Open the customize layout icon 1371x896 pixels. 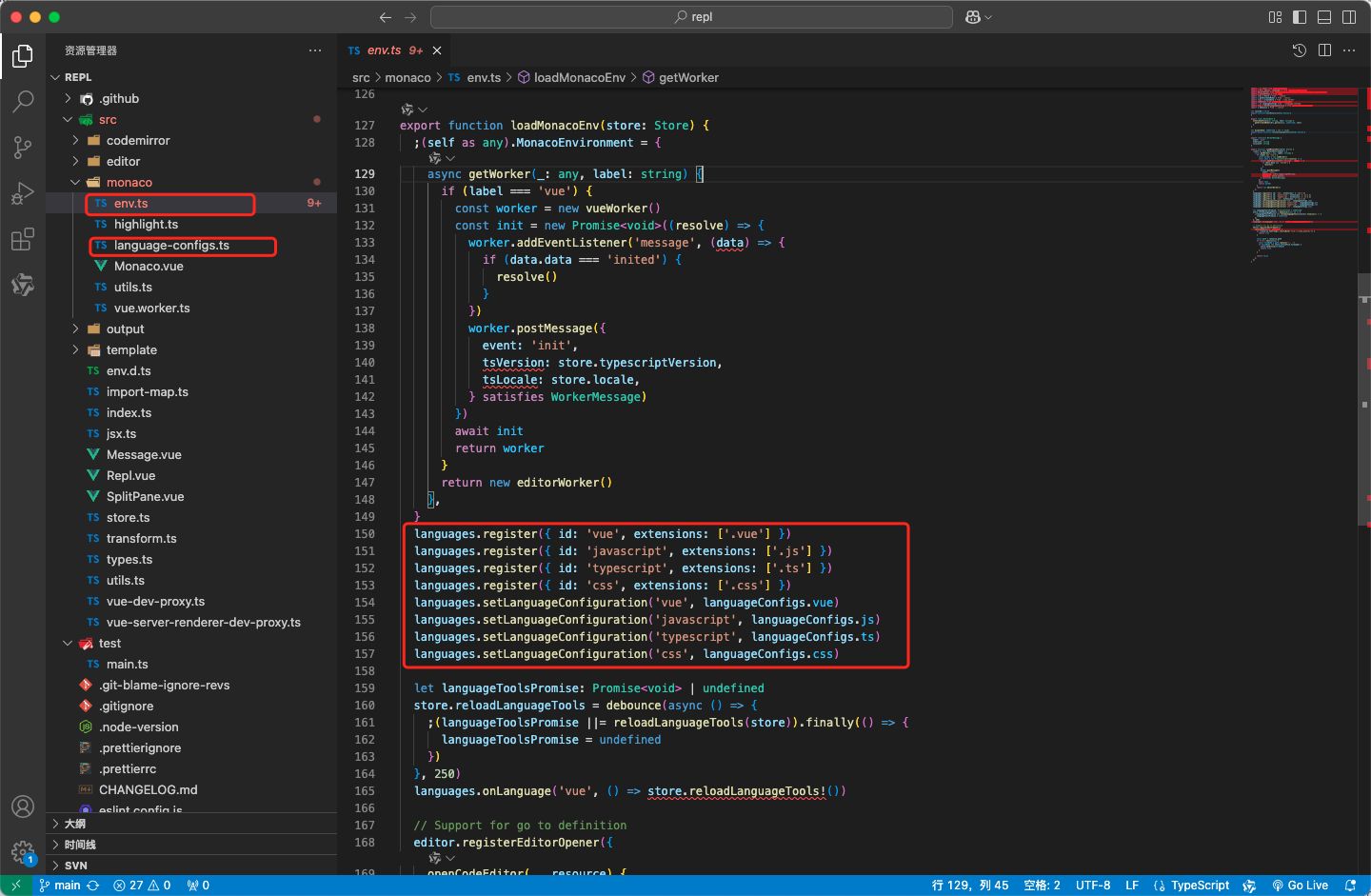pyautogui.click(x=1276, y=17)
